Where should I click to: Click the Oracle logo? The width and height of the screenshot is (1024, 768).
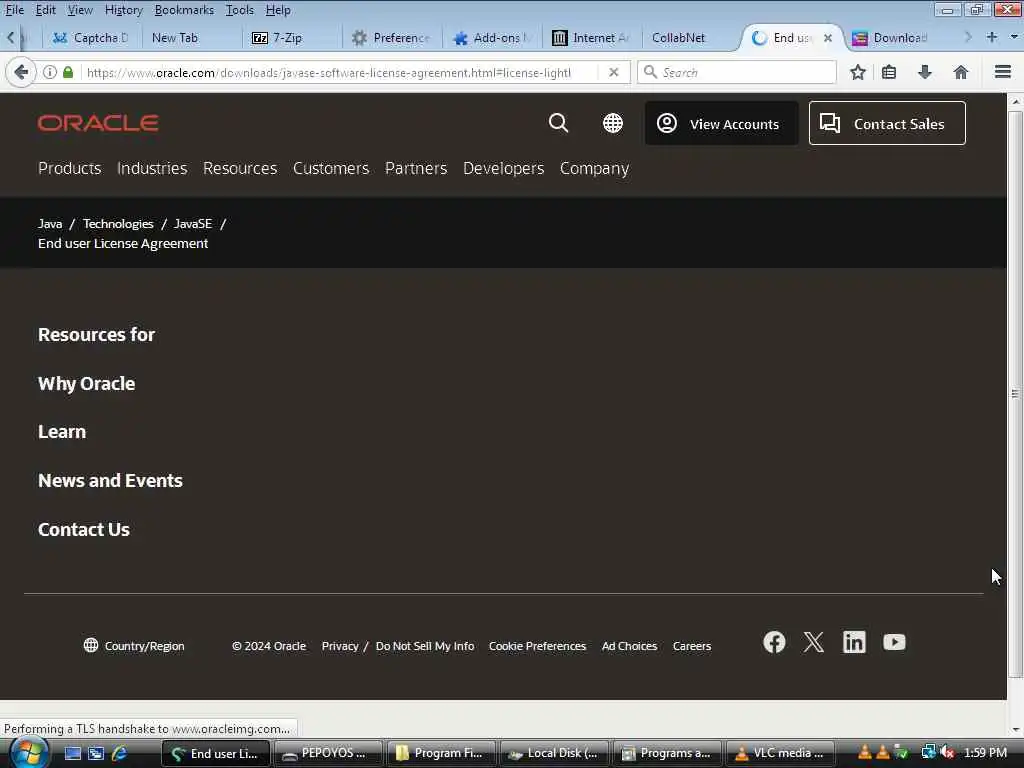(x=98, y=123)
